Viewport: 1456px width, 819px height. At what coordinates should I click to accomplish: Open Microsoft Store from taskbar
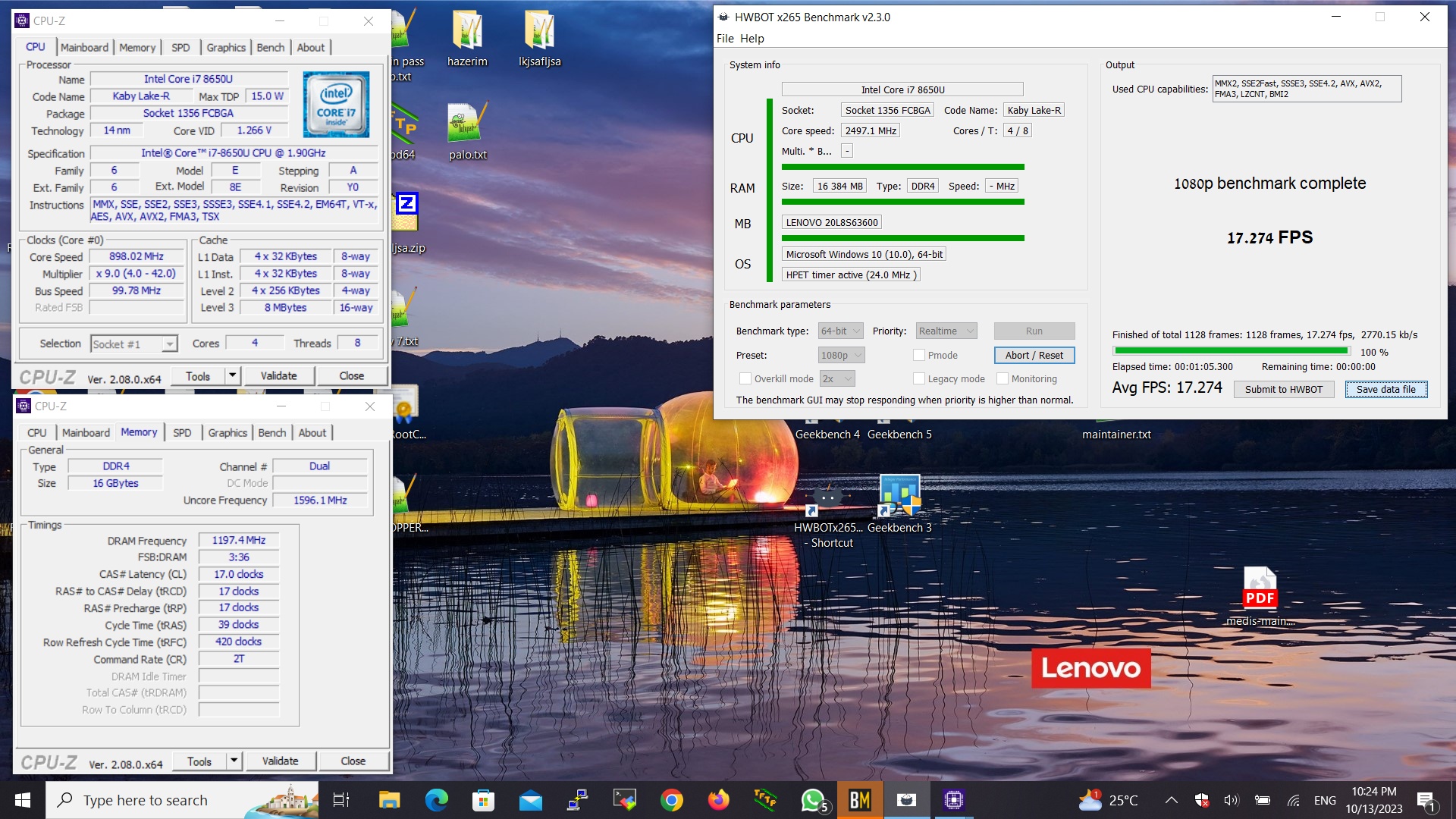tap(483, 800)
